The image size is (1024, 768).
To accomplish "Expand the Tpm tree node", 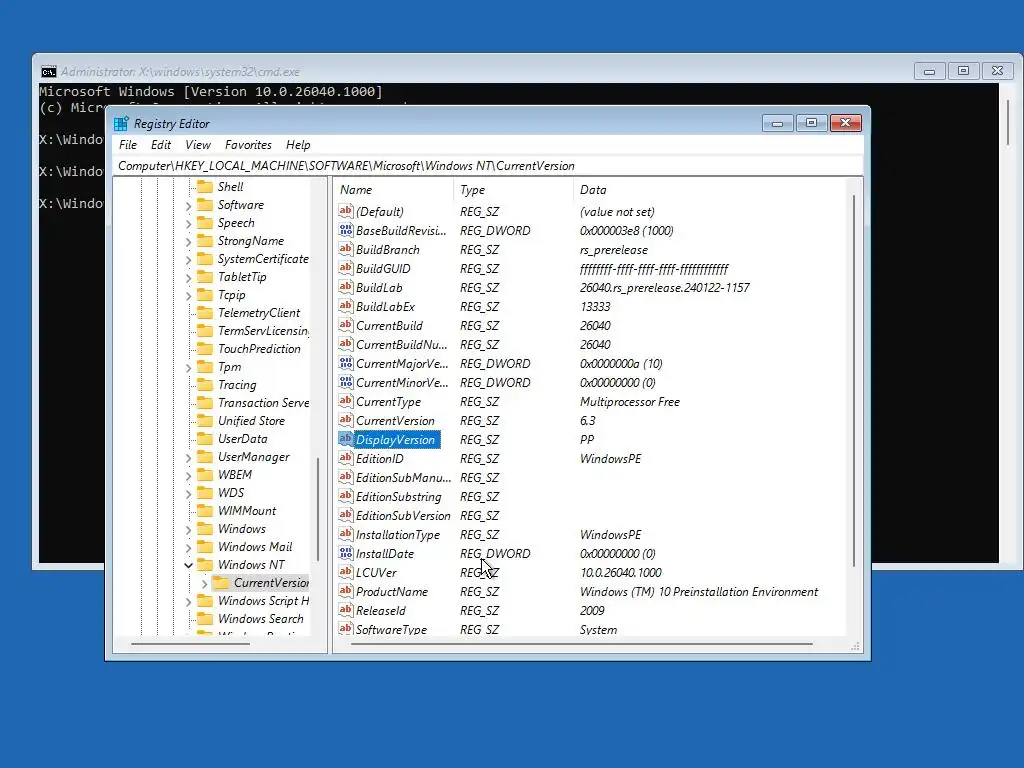I will 188,368.
